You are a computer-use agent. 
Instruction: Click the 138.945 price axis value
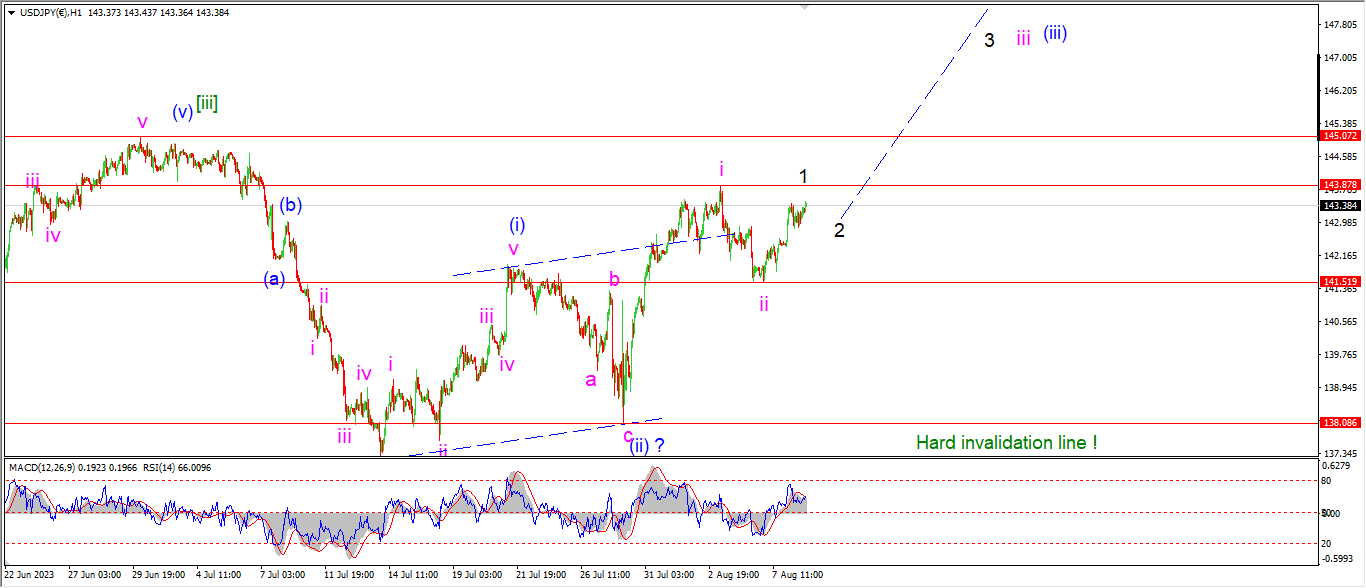1339,387
